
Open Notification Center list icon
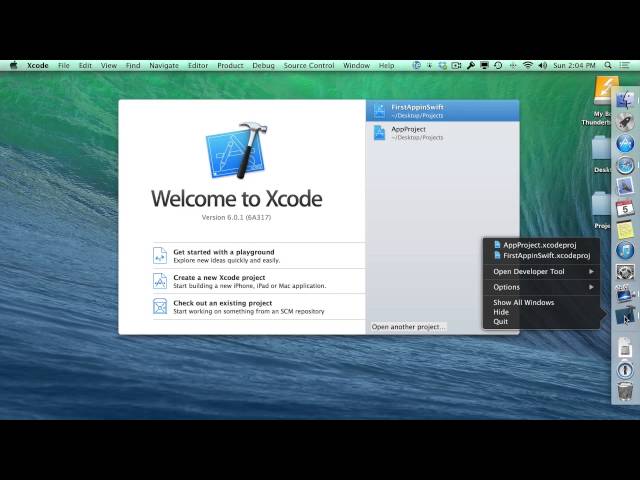click(624, 65)
